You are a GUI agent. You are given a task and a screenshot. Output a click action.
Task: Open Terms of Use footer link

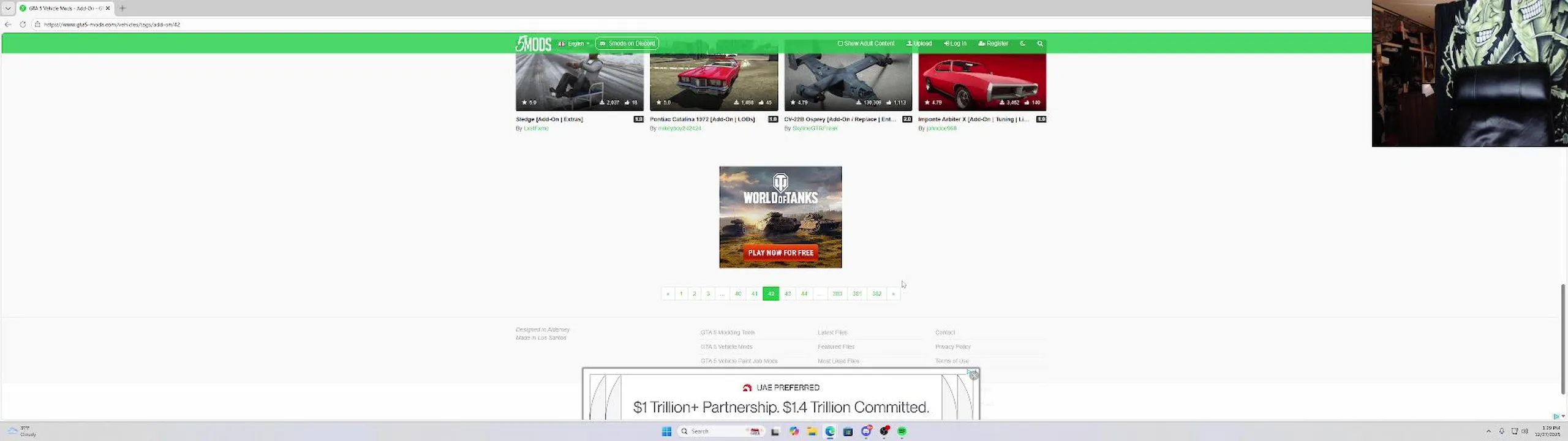(952, 361)
